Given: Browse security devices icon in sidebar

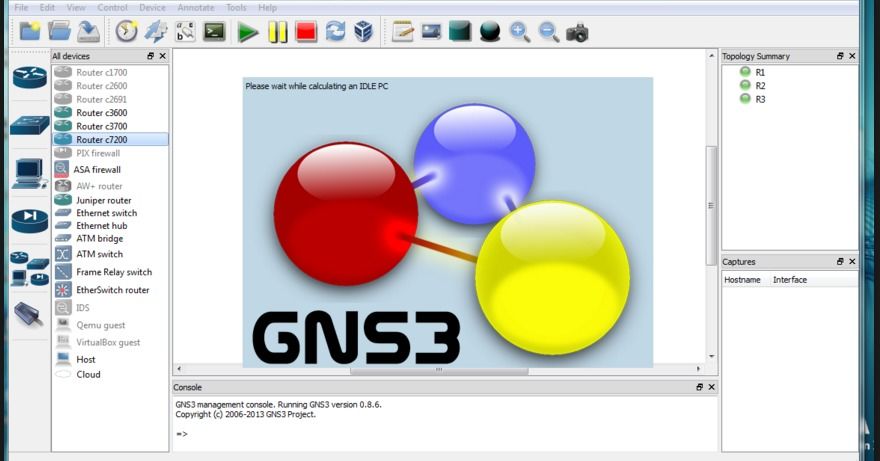Looking at the screenshot, I should point(30,221).
